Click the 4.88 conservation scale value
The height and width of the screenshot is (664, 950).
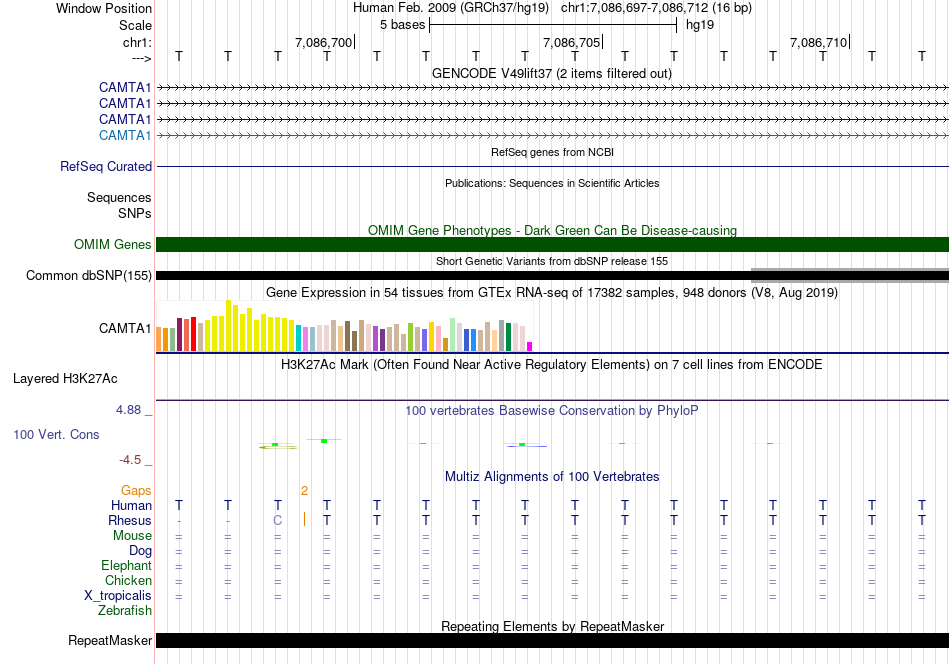[128, 410]
